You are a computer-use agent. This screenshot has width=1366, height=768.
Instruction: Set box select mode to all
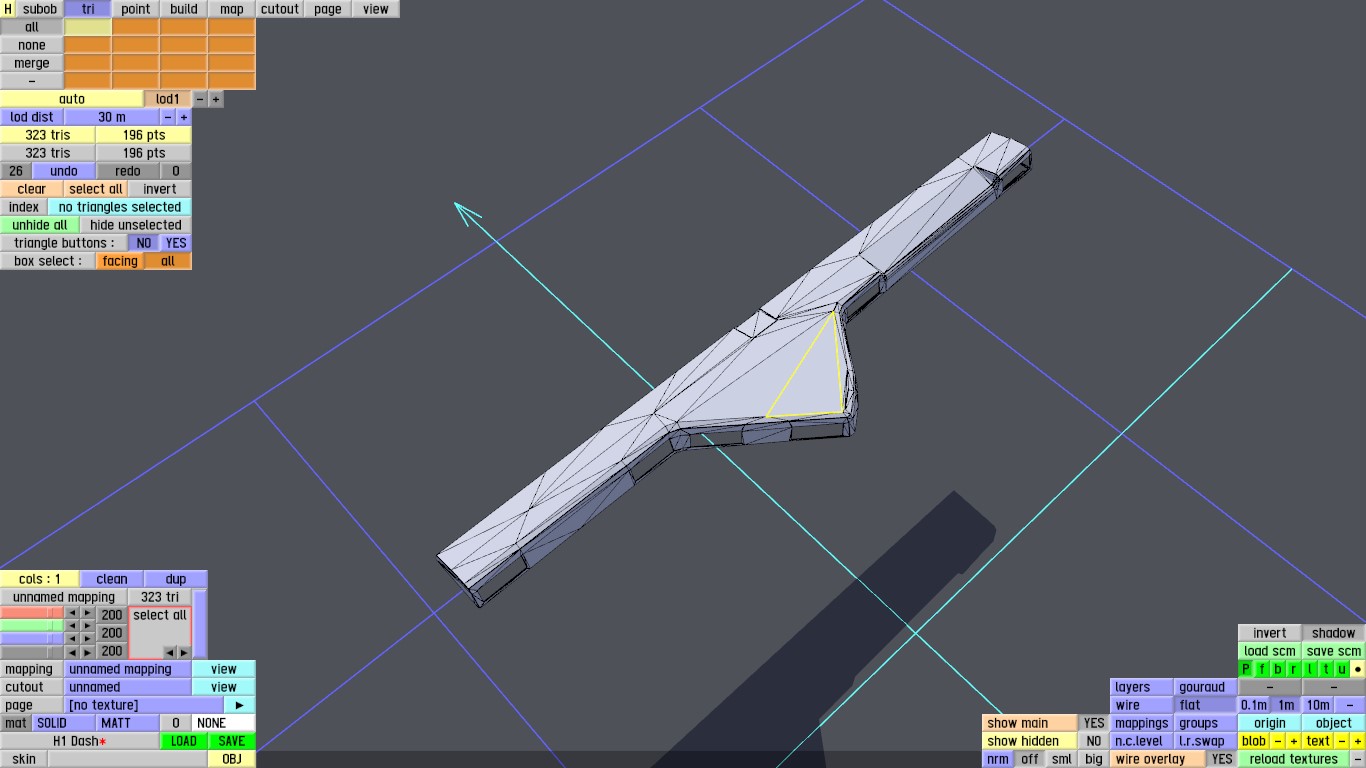pyautogui.click(x=168, y=261)
